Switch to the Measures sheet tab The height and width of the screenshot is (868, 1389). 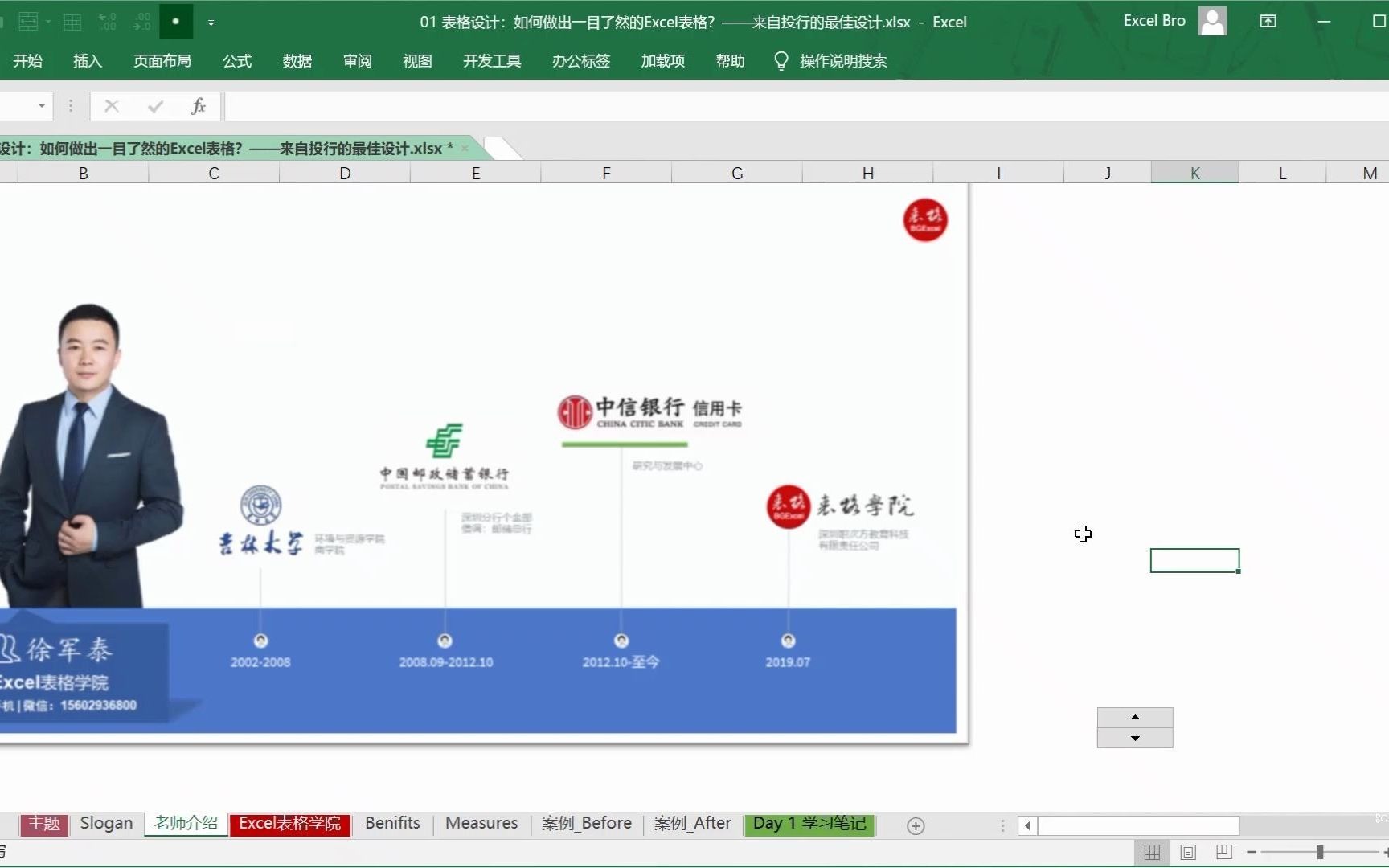click(481, 824)
